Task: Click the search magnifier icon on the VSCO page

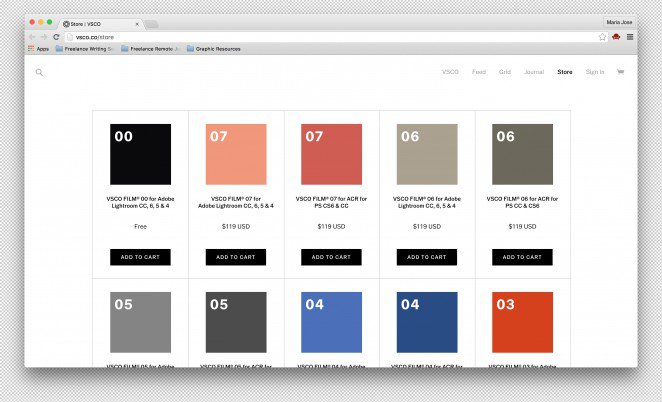Action: point(39,73)
